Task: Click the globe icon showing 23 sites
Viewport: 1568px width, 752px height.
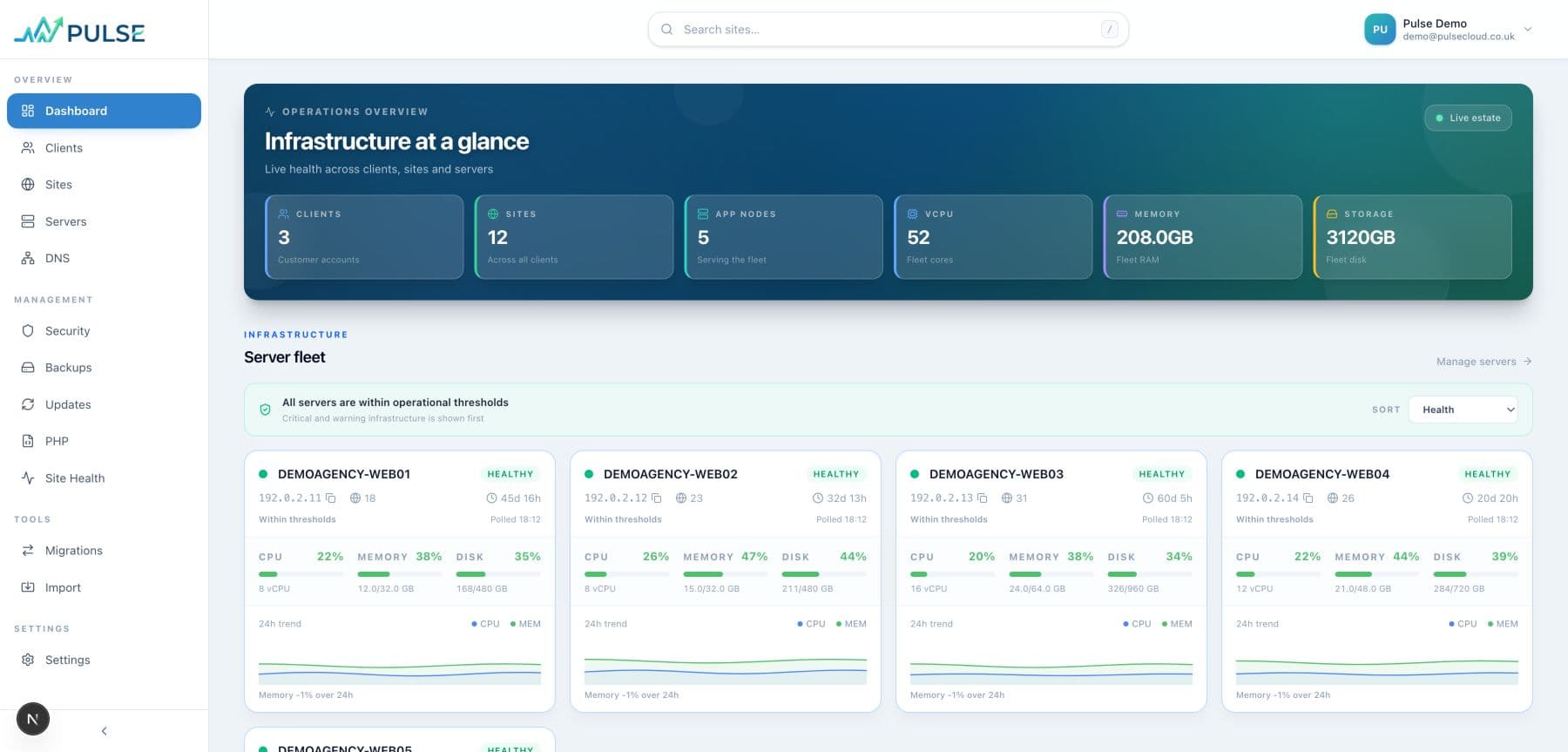Action: tap(681, 498)
